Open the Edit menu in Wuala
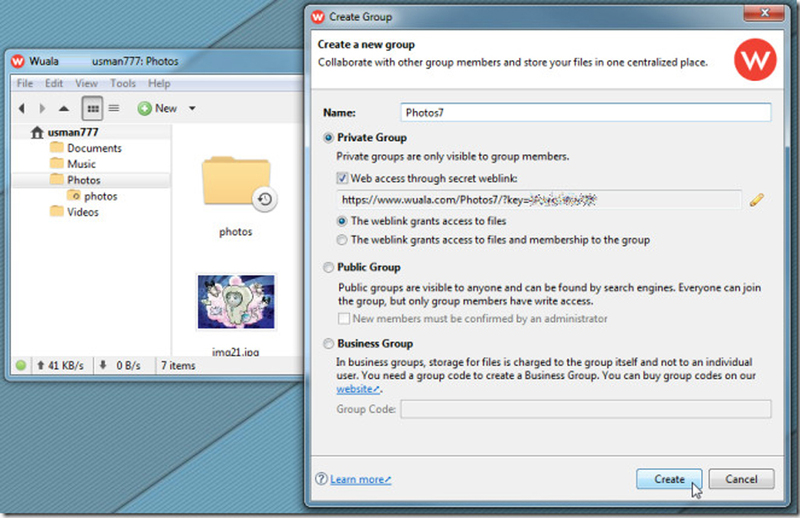800x518 pixels. coord(54,83)
